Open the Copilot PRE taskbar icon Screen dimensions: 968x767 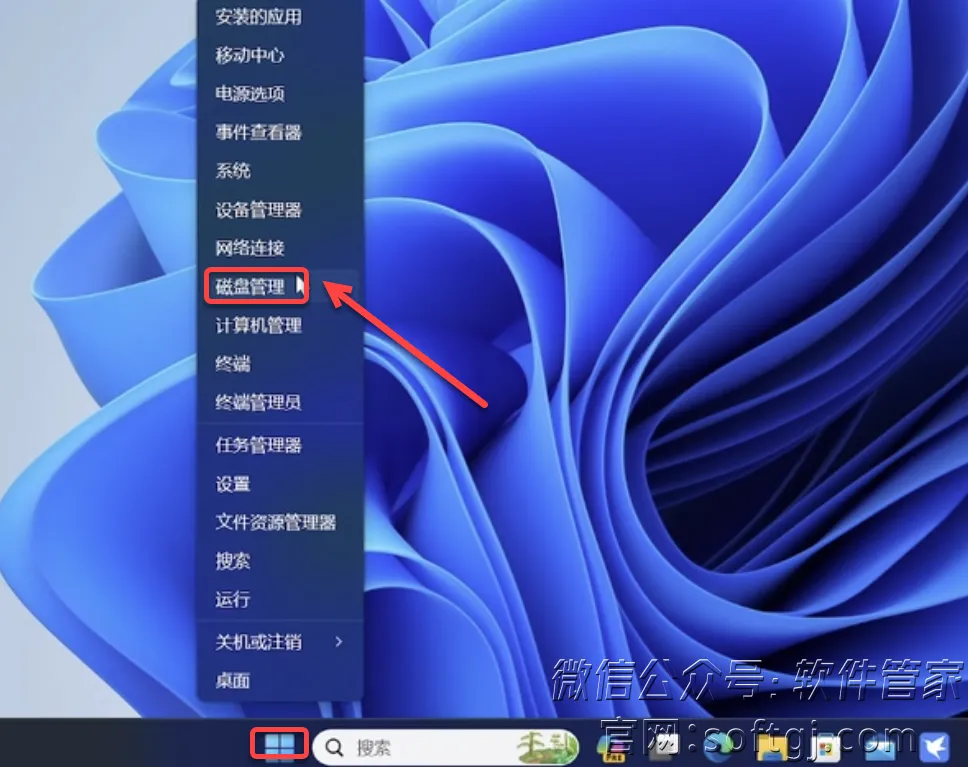(614, 748)
